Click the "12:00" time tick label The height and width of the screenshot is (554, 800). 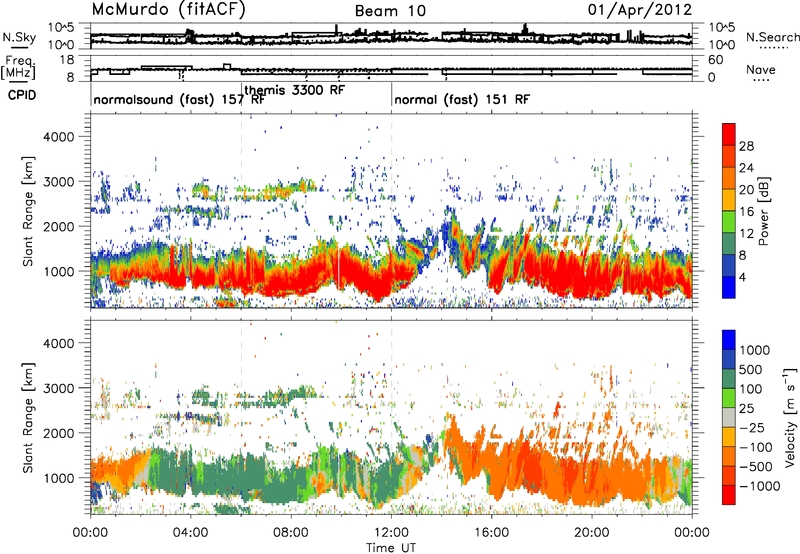click(x=391, y=533)
